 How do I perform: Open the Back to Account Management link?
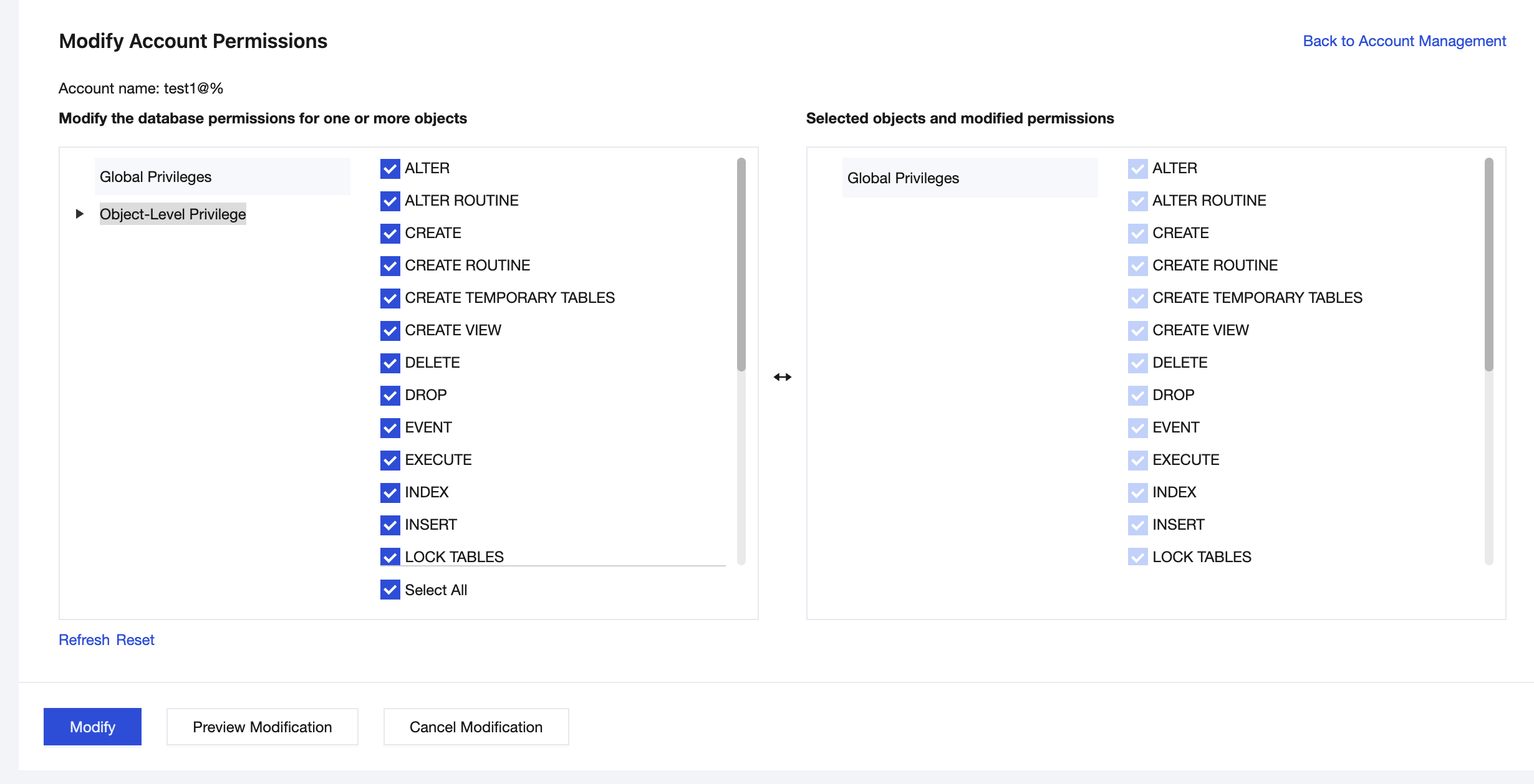coord(1404,41)
